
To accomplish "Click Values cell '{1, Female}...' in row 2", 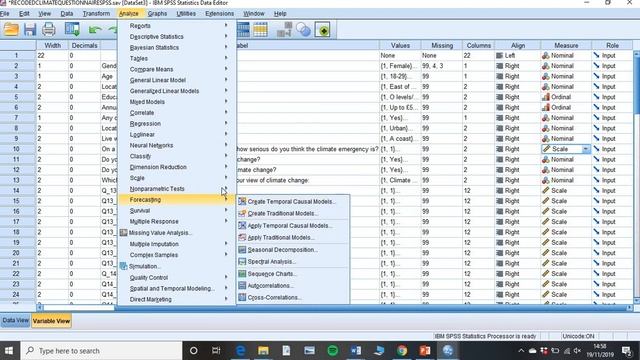I will click(x=400, y=66).
